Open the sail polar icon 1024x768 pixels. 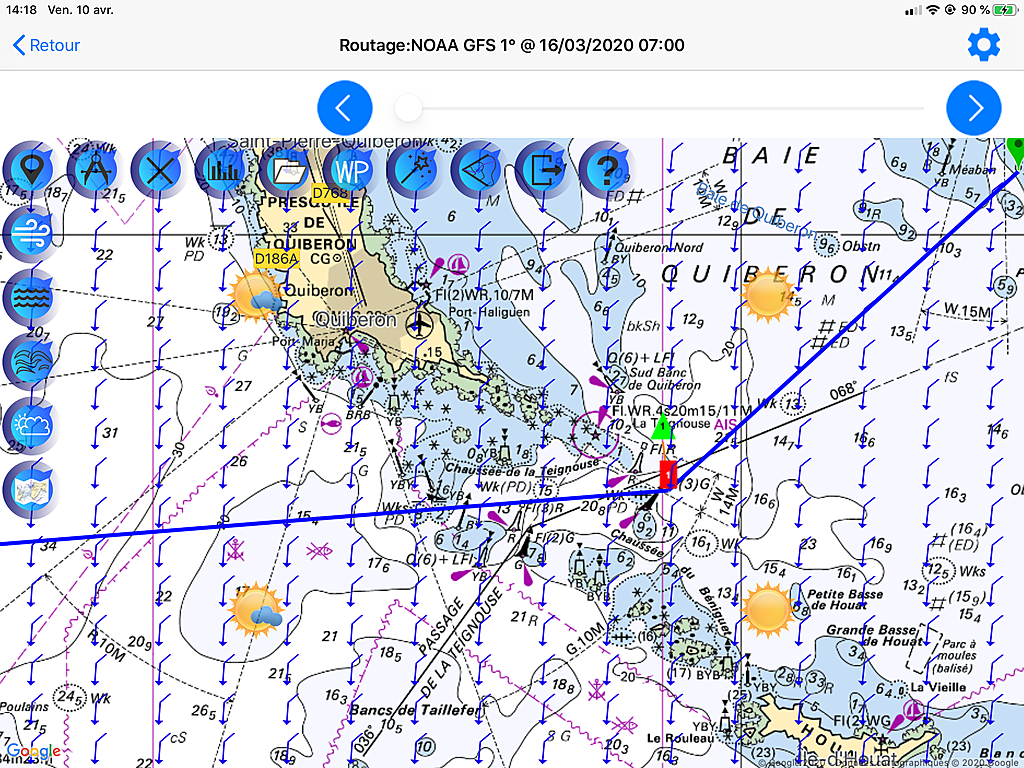479,170
